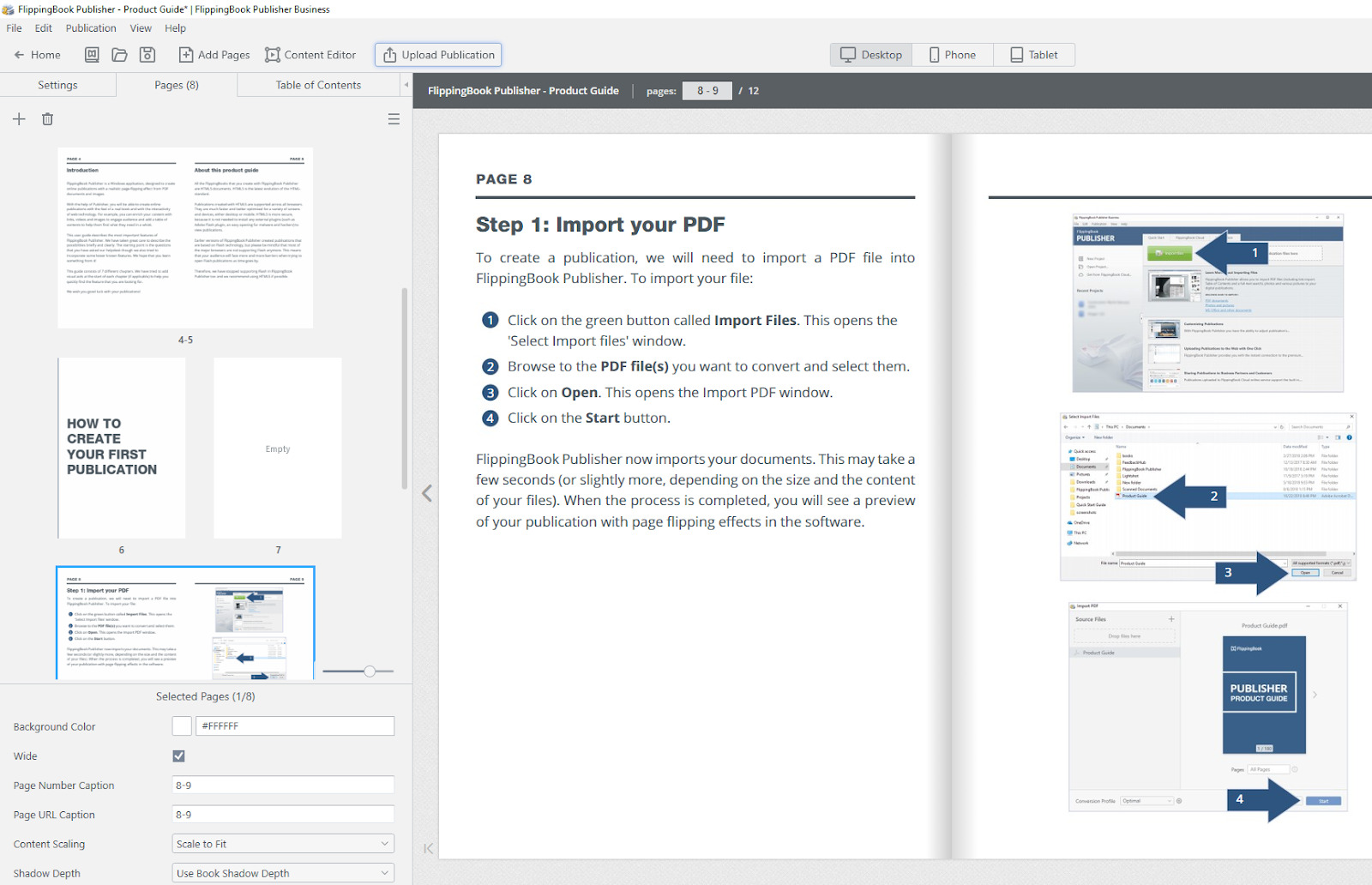Open the Edit menu
This screenshot has height=885, width=1372.
click(x=44, y=28)
